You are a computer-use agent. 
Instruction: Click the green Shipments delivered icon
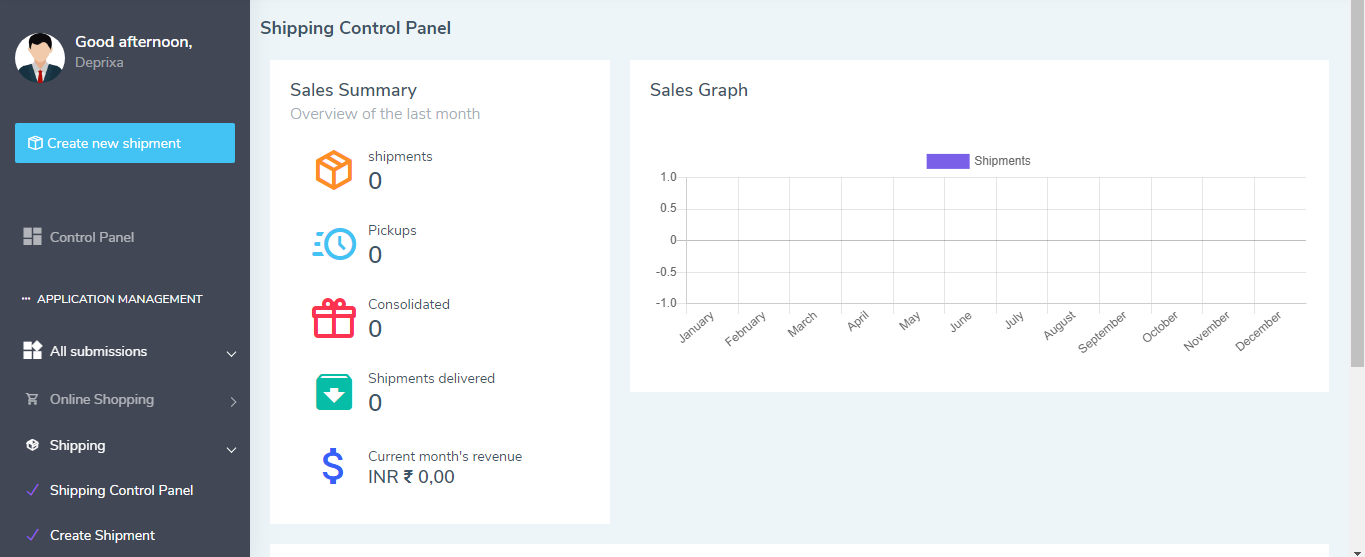coord(334,392)
